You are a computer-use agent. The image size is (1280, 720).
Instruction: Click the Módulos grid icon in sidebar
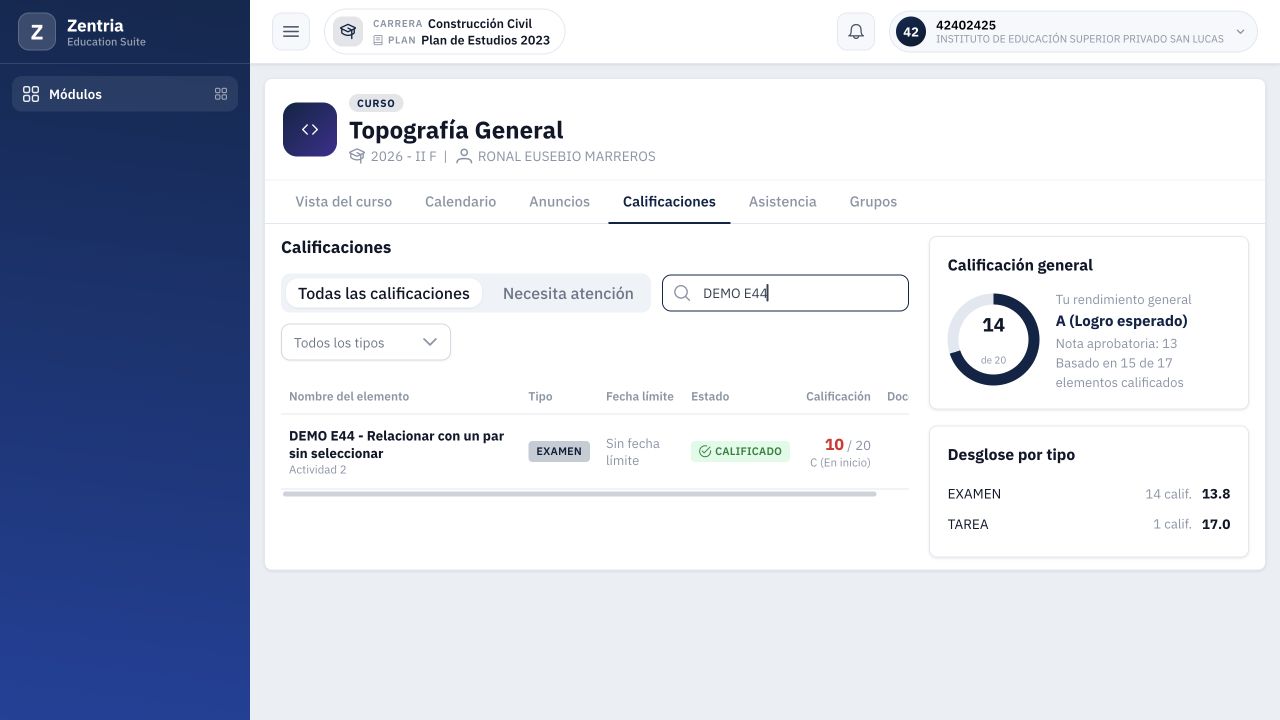(x=31, y=94)
